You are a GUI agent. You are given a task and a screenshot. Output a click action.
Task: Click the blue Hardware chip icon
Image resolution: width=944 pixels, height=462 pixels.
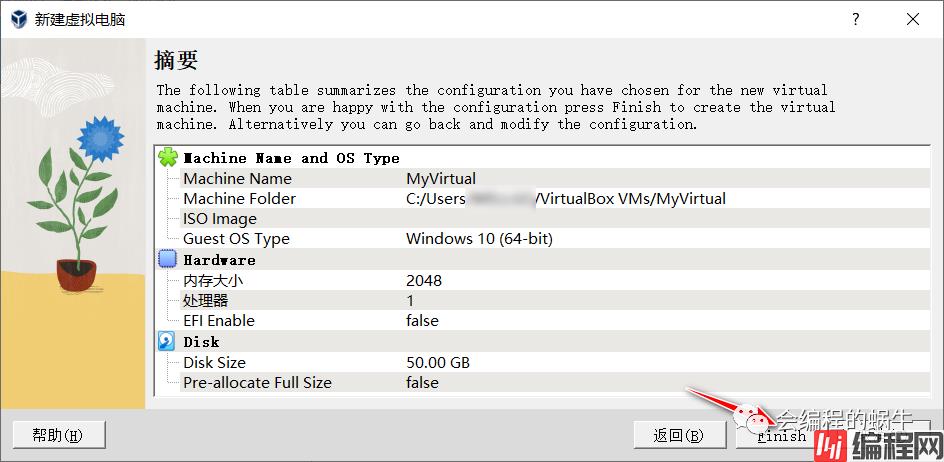pyautogui.click(x=168, y=260)
